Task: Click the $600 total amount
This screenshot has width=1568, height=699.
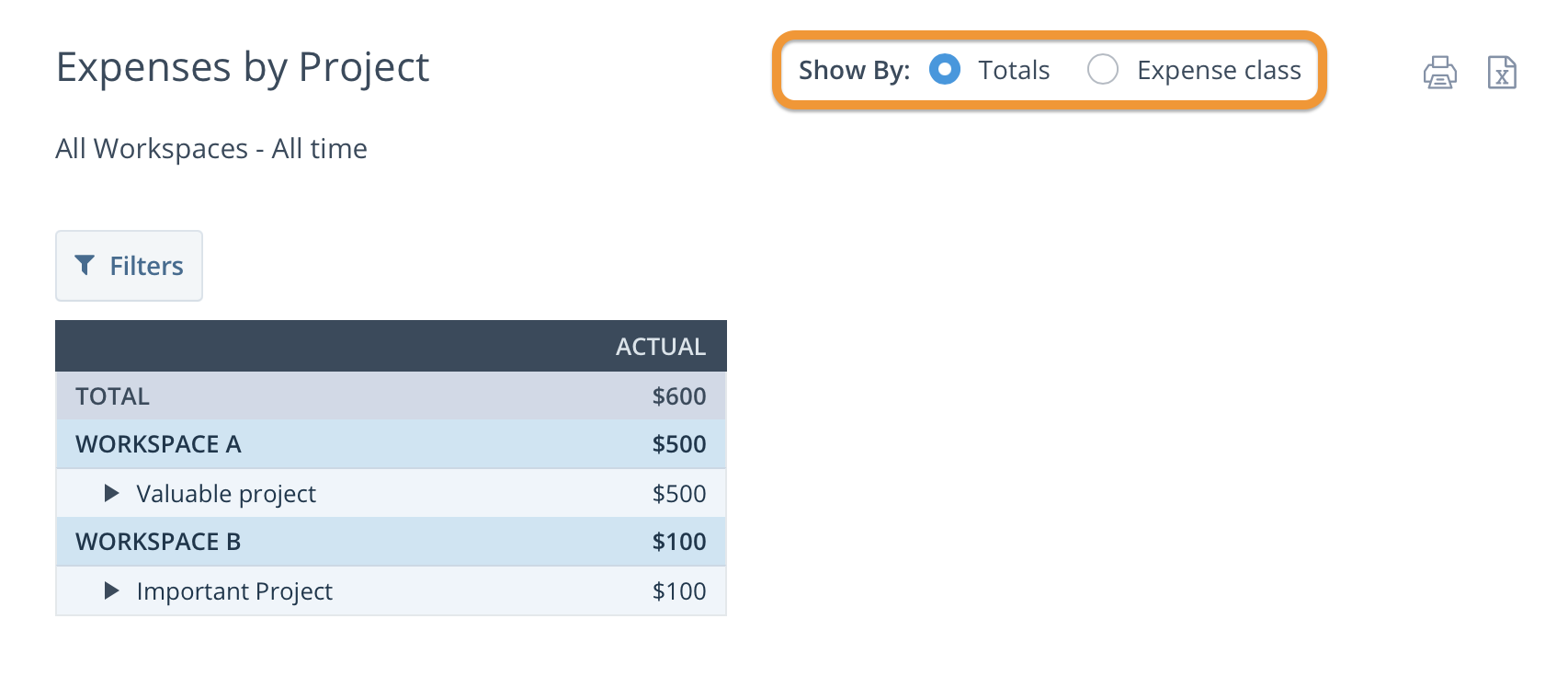Action: tap(679, 395)
